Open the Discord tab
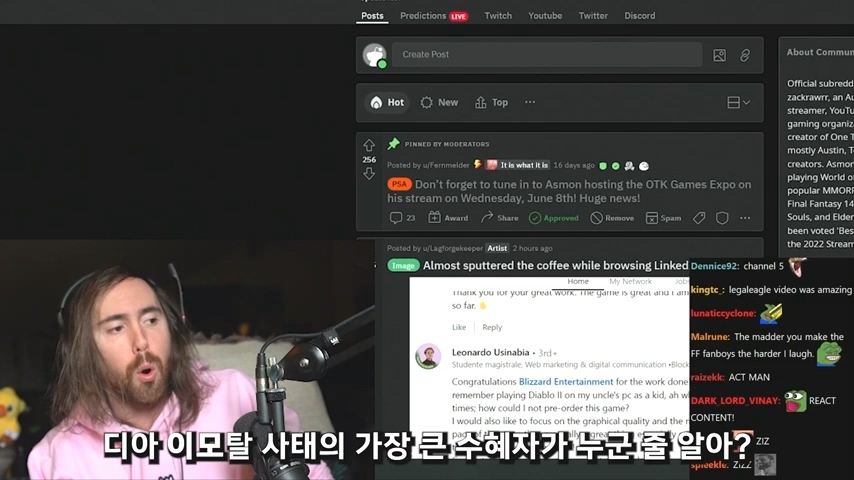The image size is (854, 480). point(639,16)
